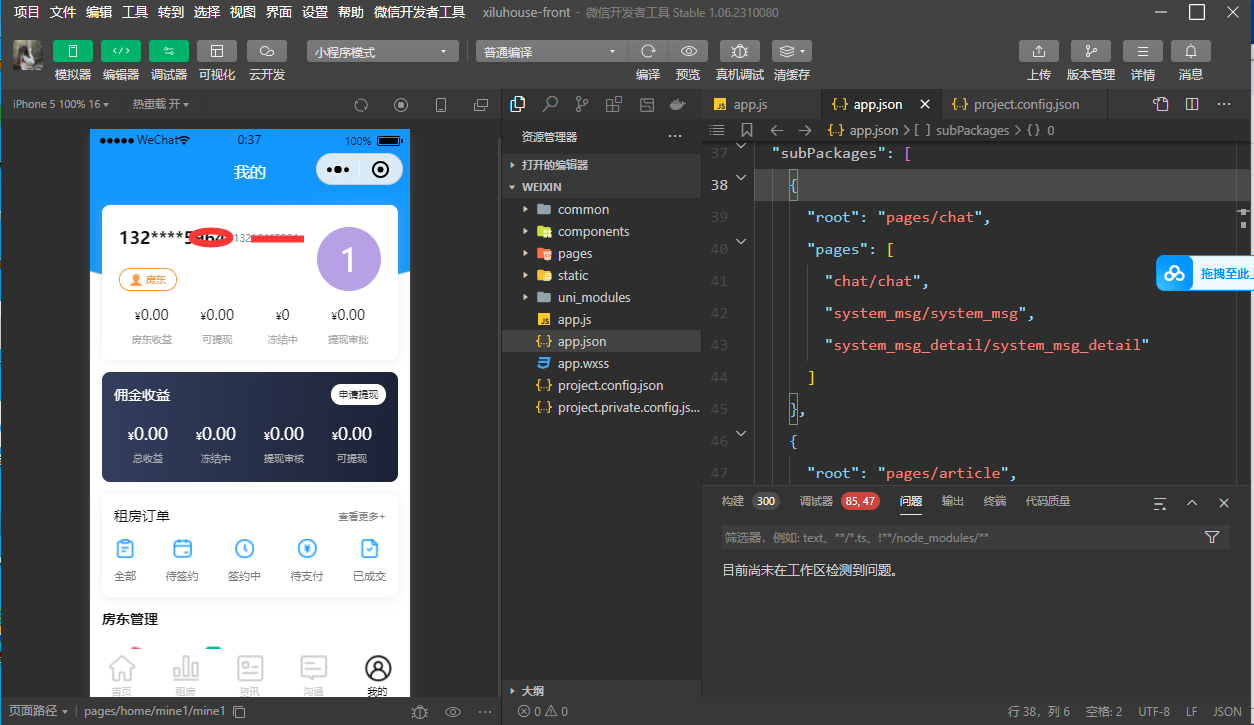Open the 项目 menu

27,12
